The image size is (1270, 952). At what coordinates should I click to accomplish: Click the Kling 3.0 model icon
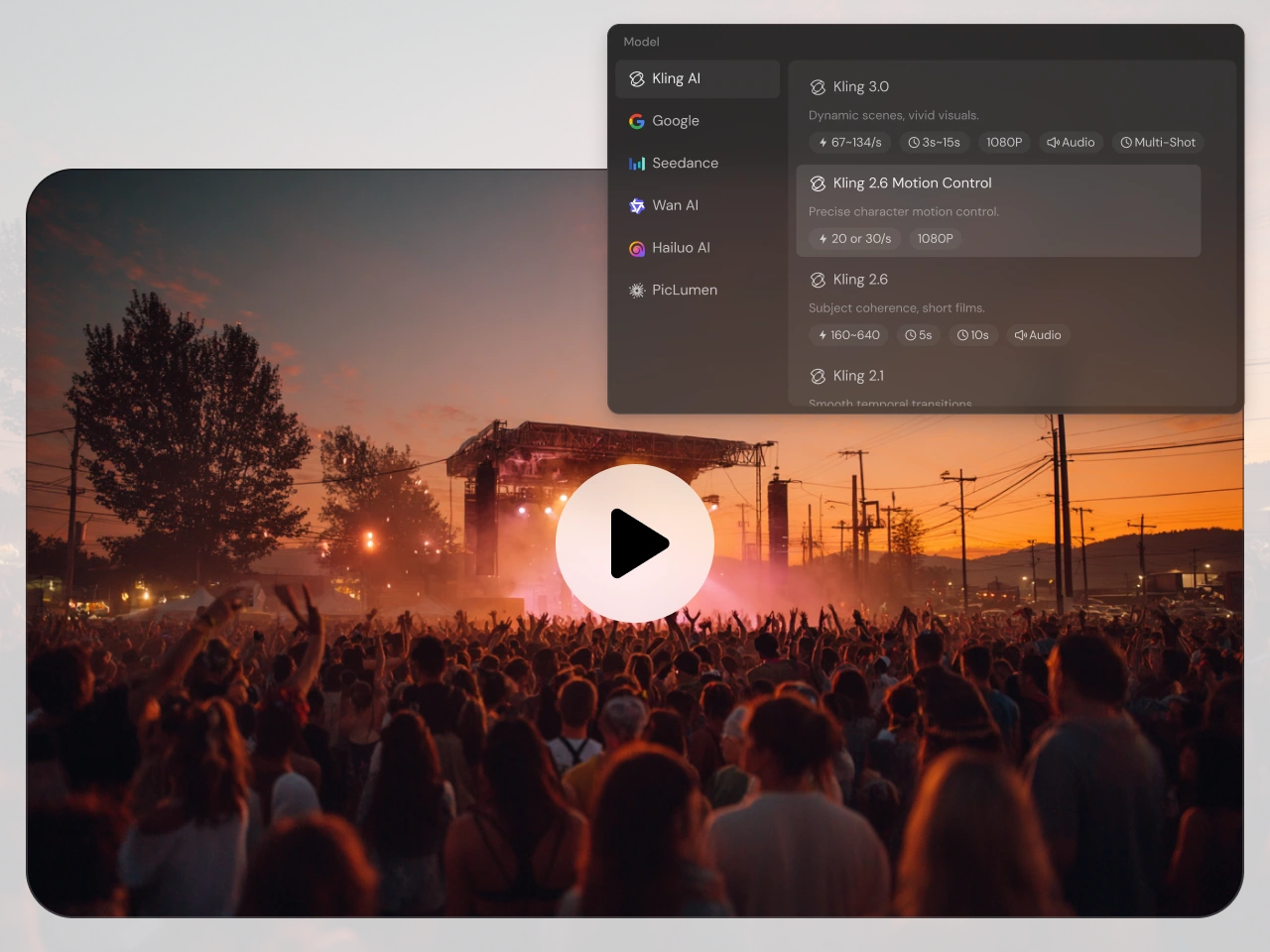[818, 87]
